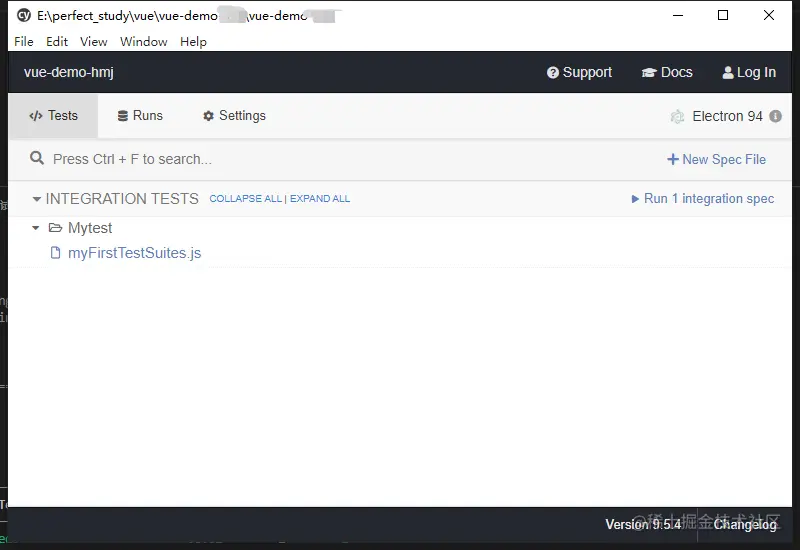Close the Cypress window
Image resolution: width=800 pixels, height=550 pixels.
pos(769,15)
